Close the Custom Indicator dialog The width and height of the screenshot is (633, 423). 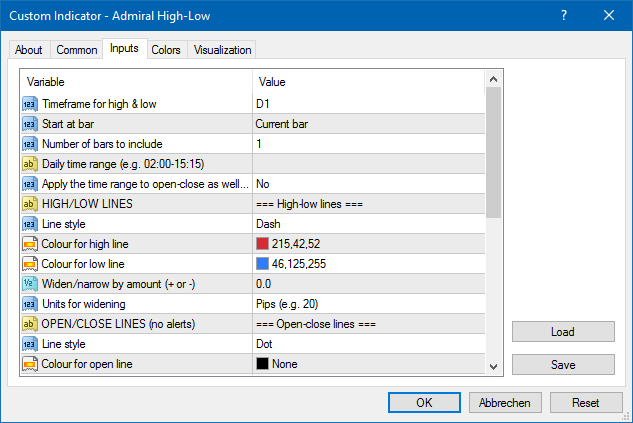point(609,15)
